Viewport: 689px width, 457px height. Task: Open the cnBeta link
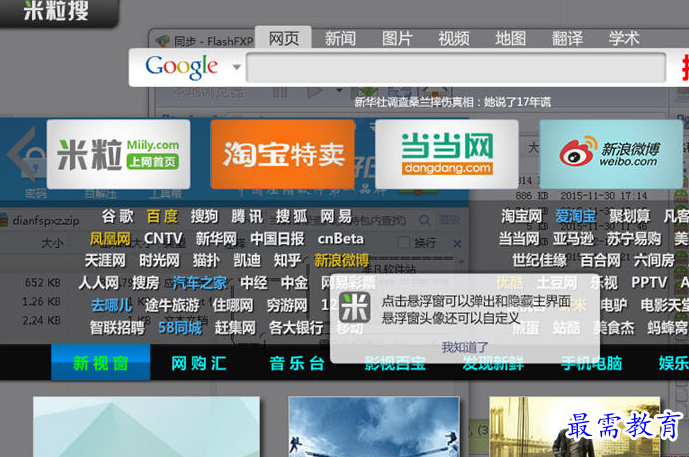click(x=341, y=239)
